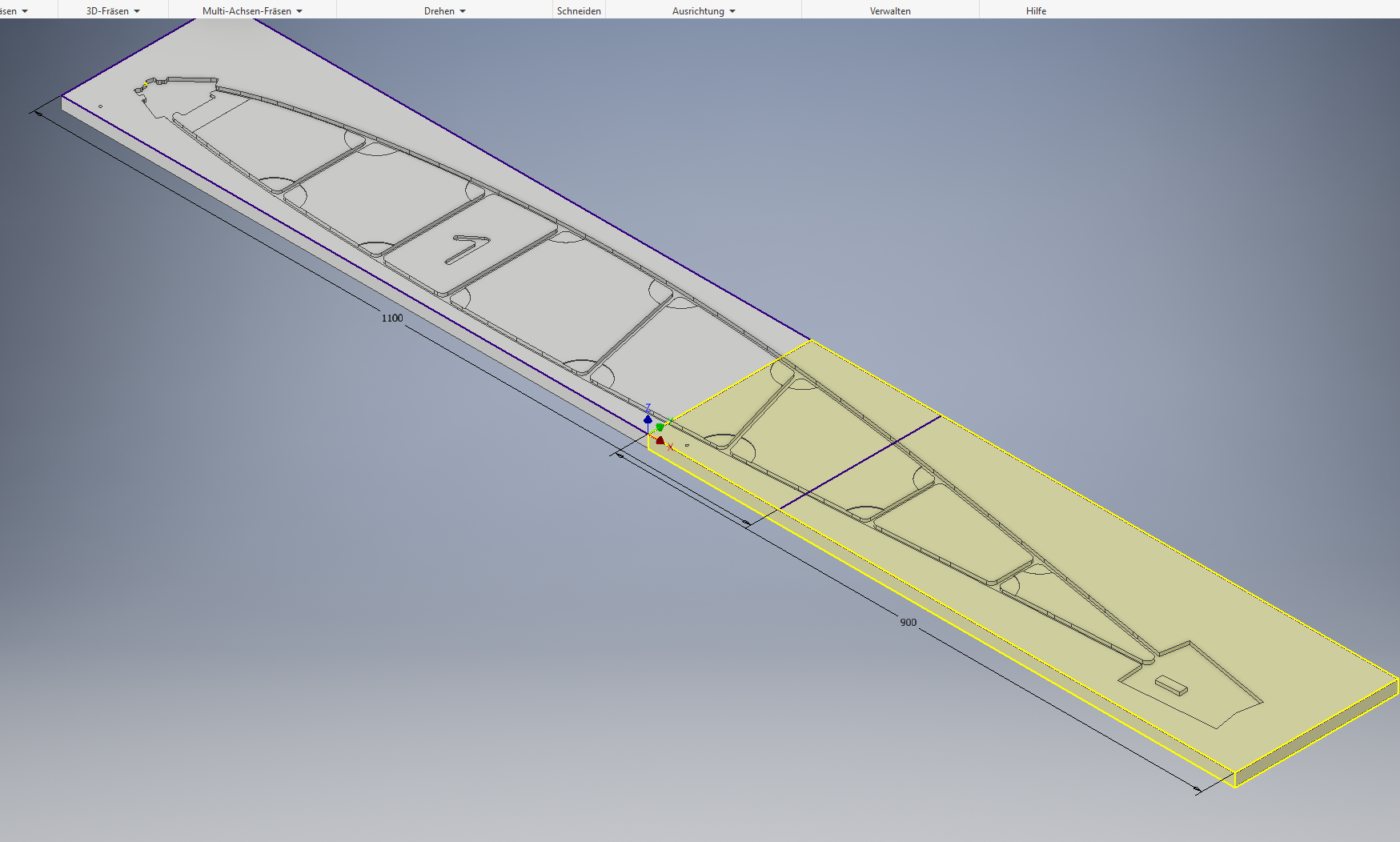Select the green Y-axis arrow of the triad
This screenshot has height=842, width=1400.
coord(660,427)
